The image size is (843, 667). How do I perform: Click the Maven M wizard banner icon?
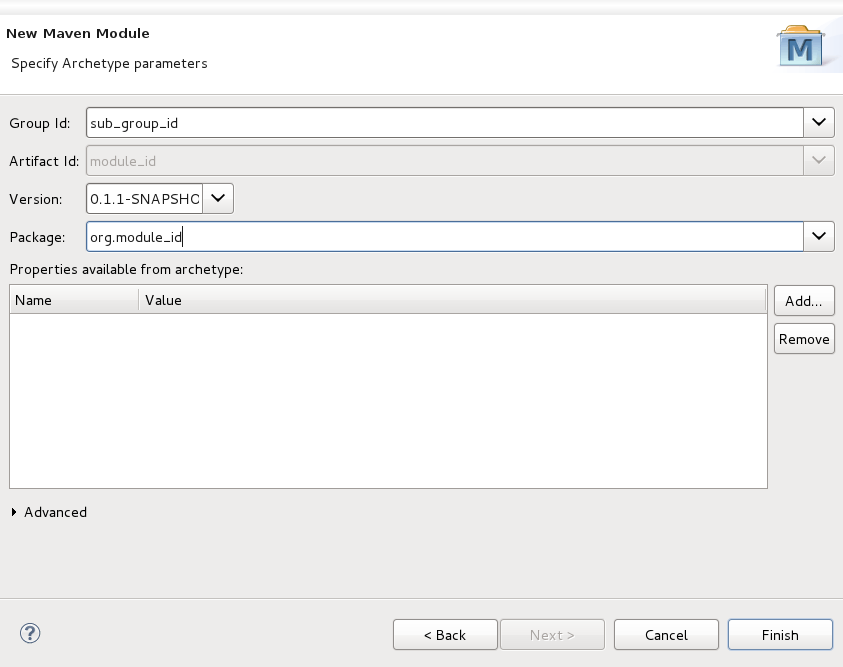coord(799,46)
